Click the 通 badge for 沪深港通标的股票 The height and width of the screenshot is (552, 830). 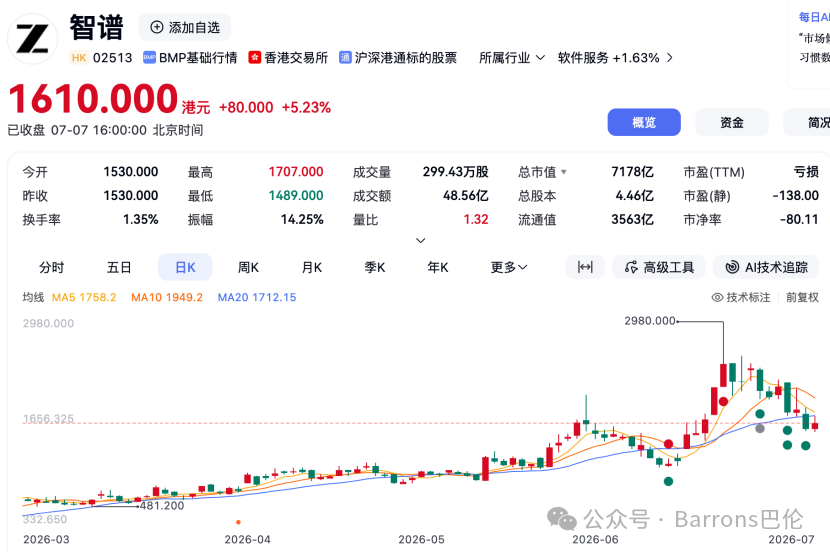coord(345,58)
